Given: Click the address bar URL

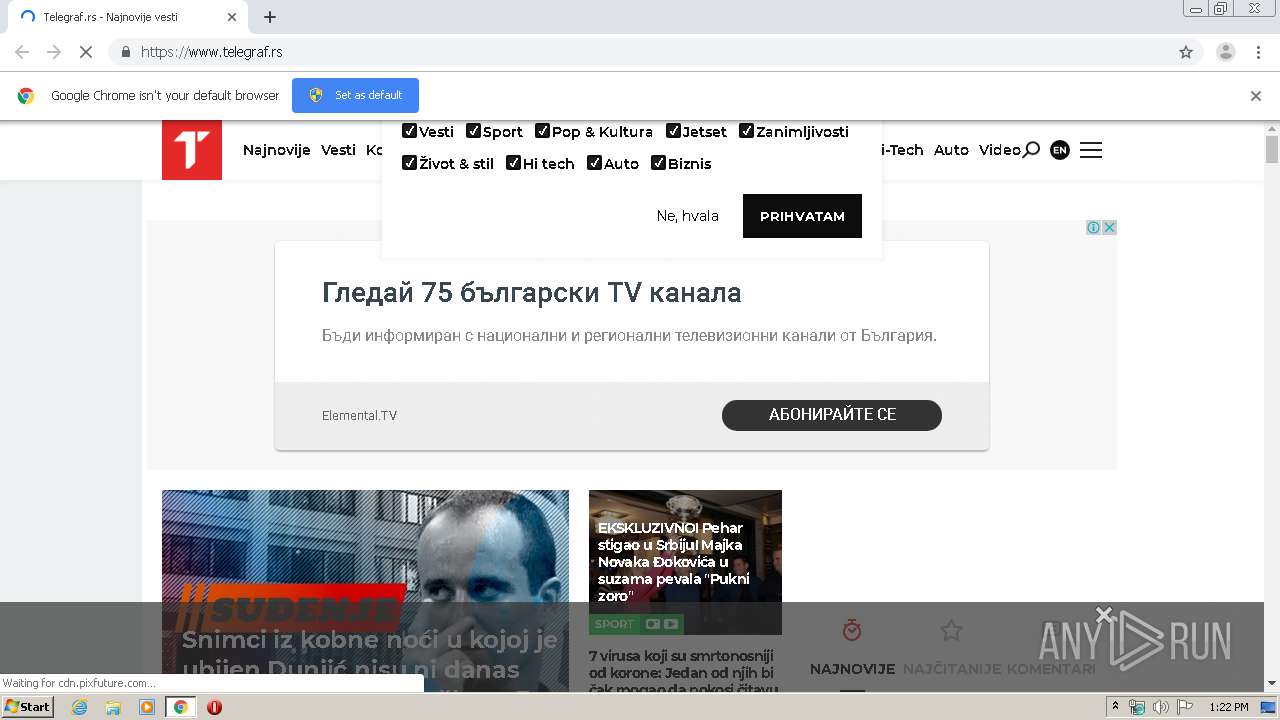Looking at the screenshot, I should click(x=211, y=52).
